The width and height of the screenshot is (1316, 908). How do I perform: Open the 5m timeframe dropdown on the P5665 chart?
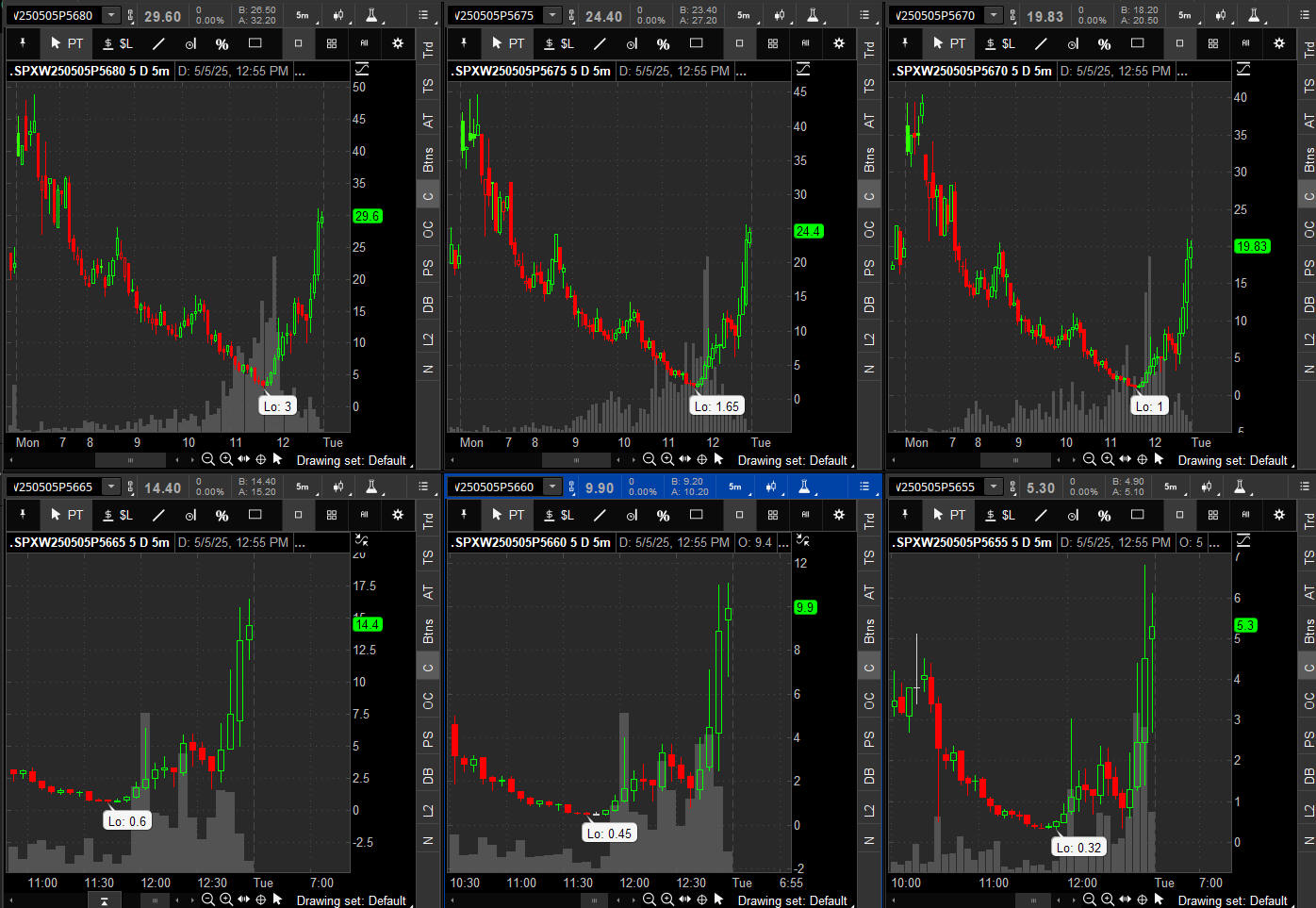click(303, 487)
